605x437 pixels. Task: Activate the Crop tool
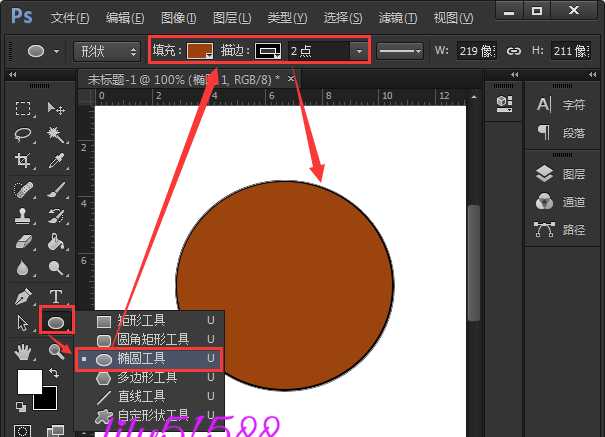24,161
